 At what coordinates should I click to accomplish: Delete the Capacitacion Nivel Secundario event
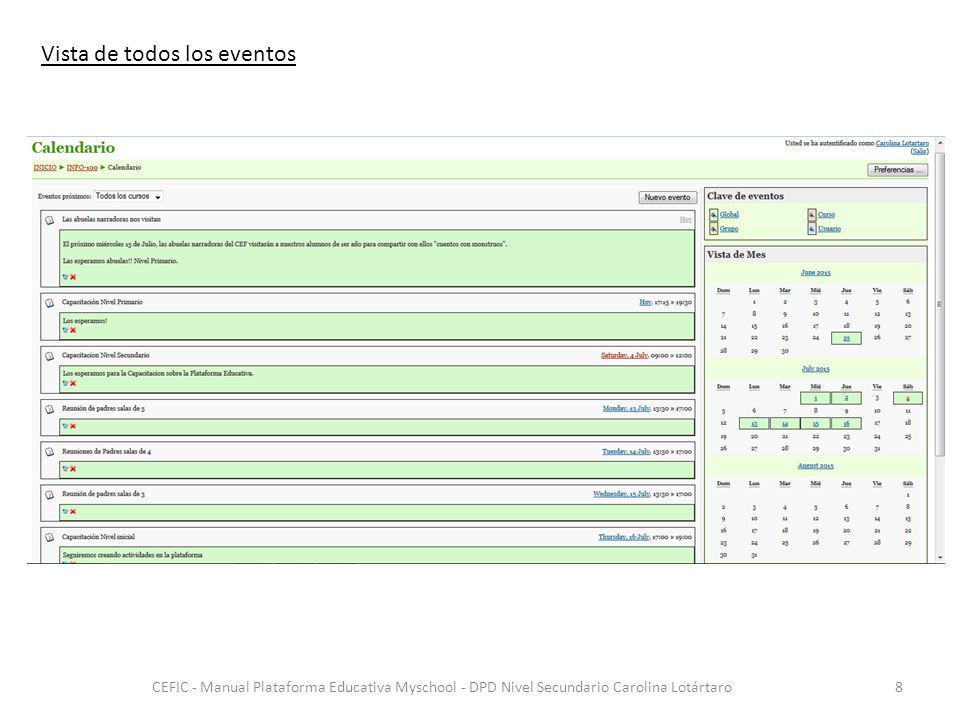(x=73, y=383)
